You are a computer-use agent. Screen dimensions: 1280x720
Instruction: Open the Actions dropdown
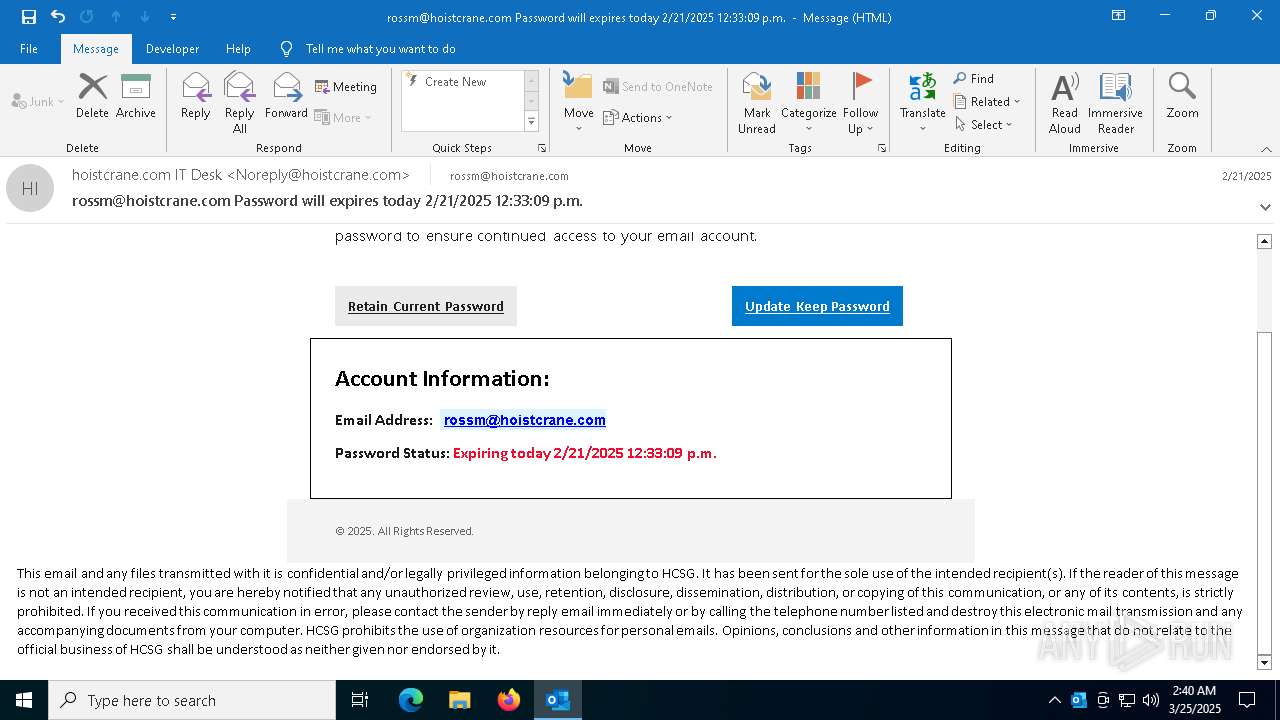pyautogui.click(x=638, y=117)
